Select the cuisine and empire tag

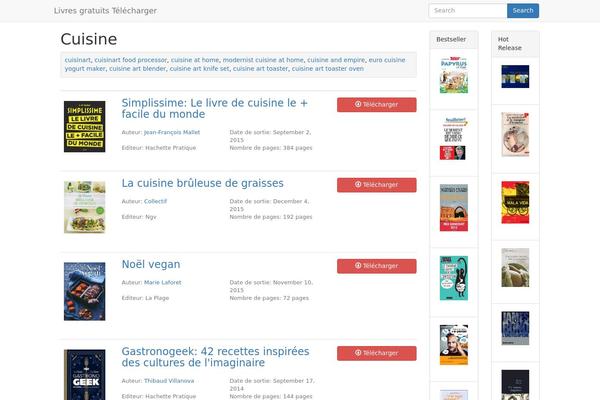tap(336, 60)
